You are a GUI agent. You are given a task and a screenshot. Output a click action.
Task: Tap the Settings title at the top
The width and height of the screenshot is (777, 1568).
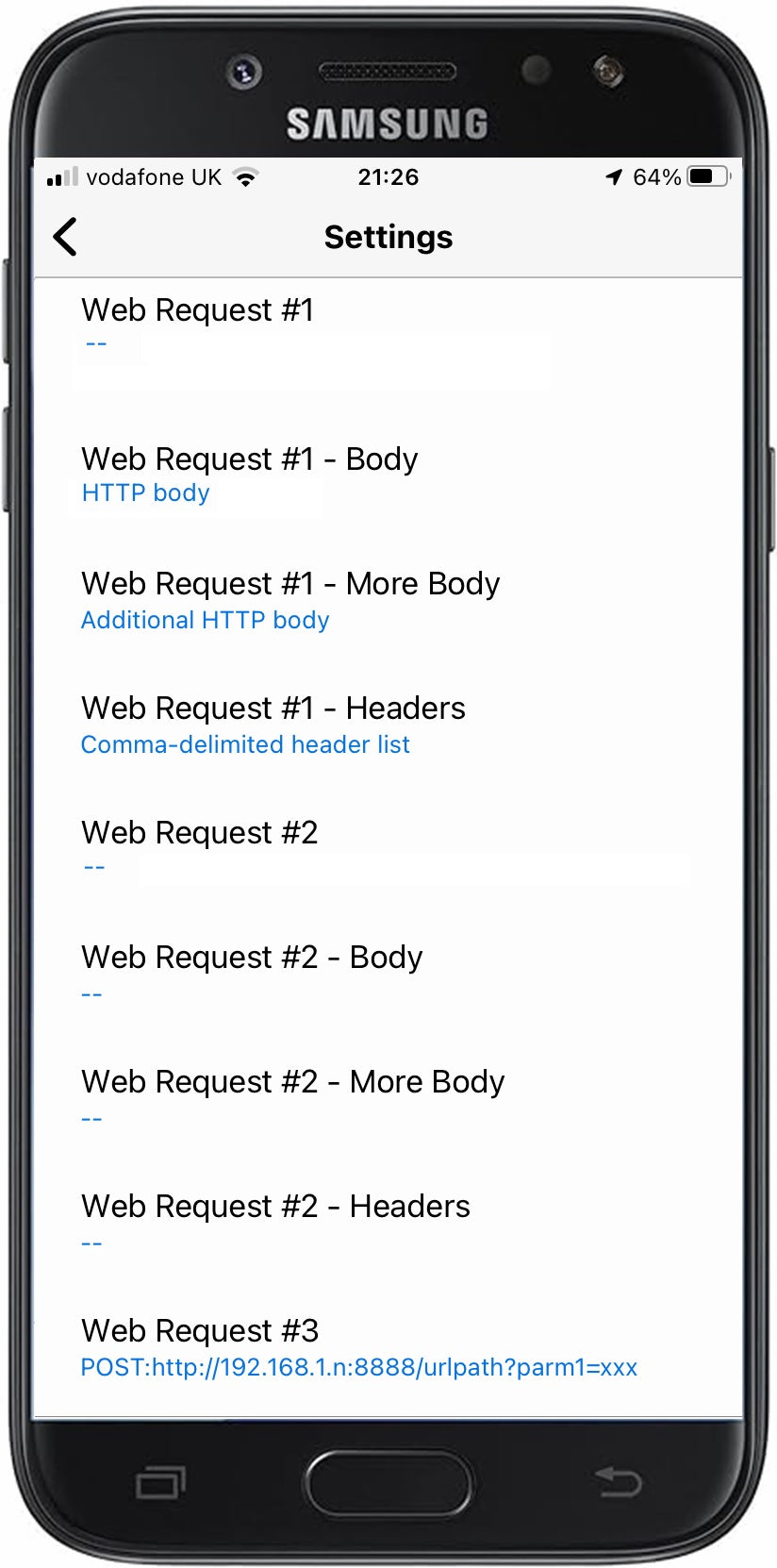click(388, 237)
